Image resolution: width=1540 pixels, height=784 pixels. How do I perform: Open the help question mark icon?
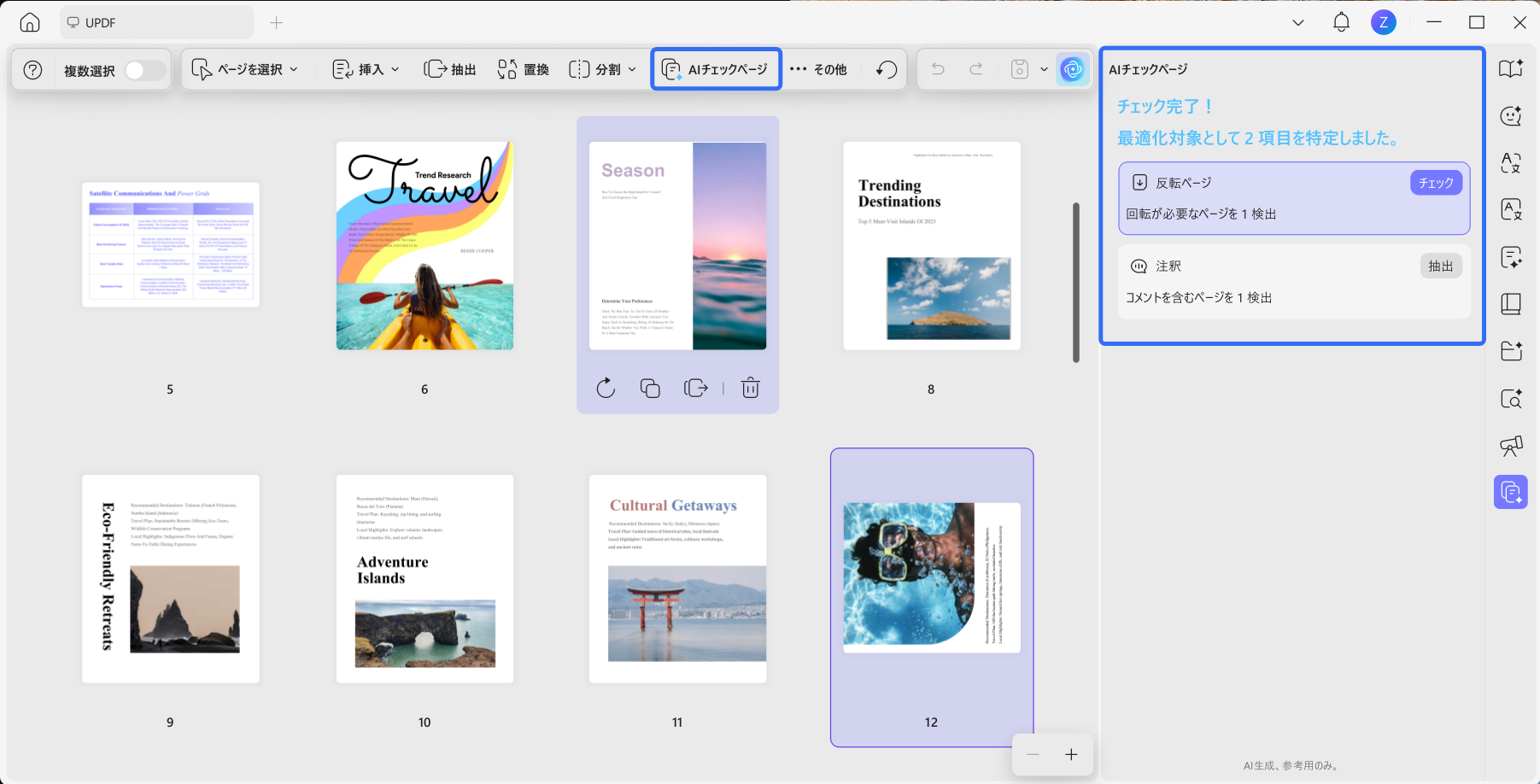[32, 70]
